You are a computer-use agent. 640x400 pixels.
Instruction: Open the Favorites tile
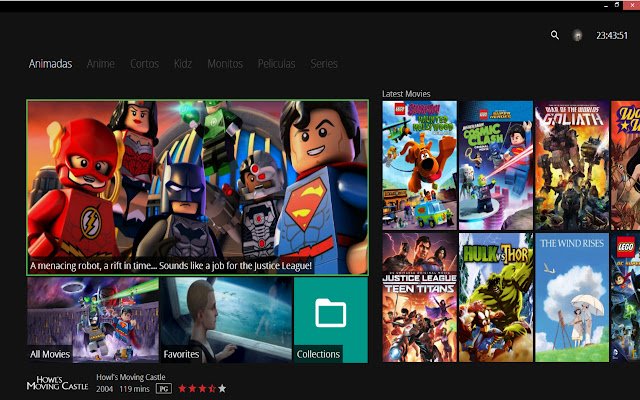tap(227, 320)
